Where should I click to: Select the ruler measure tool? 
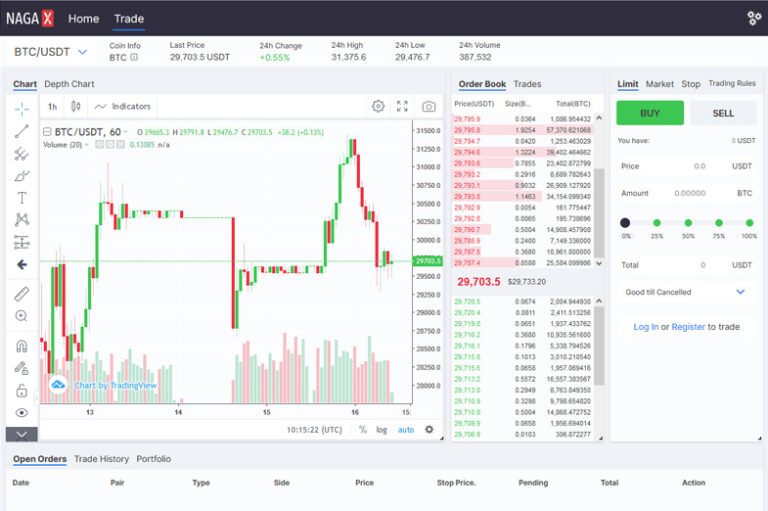pyautogui.click(x=22, y=293)
